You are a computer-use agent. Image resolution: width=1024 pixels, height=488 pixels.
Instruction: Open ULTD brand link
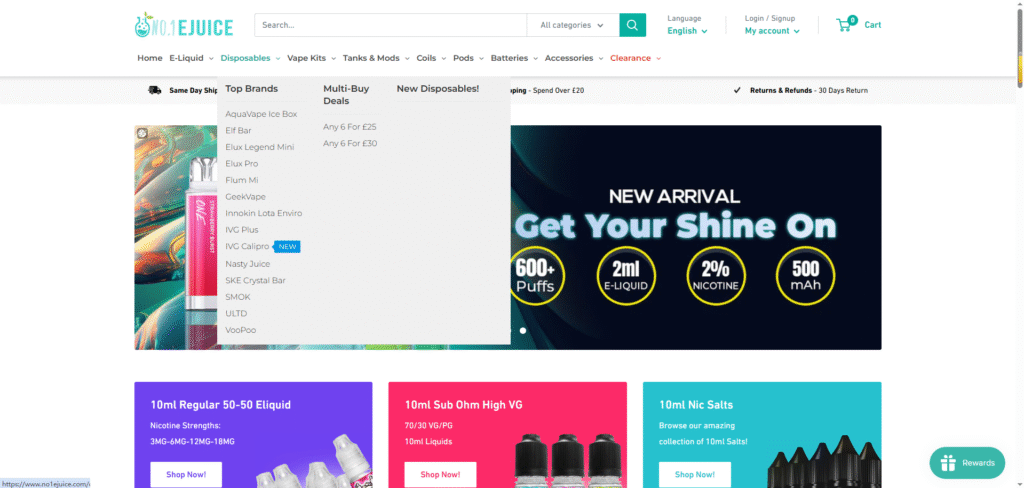tap(236, 314)
